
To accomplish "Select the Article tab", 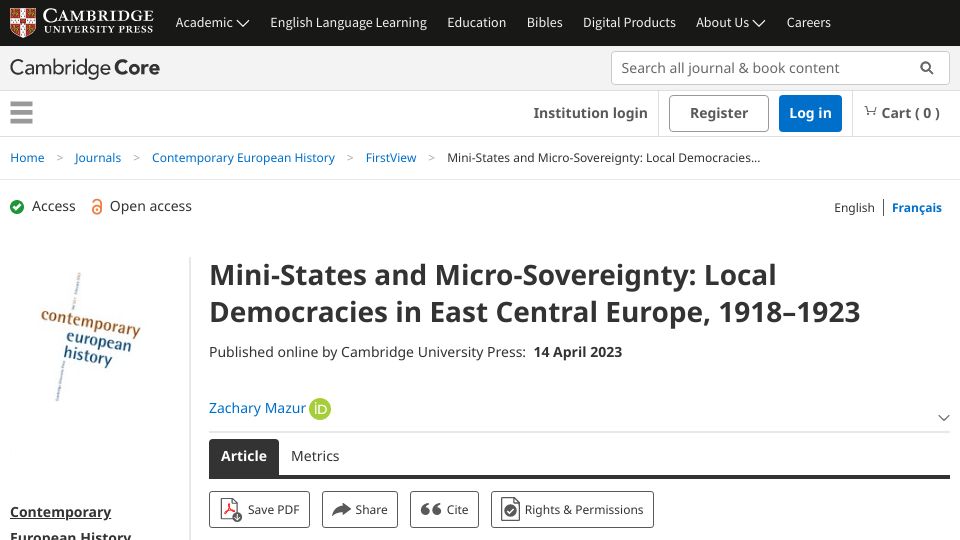I will [244, 457].
